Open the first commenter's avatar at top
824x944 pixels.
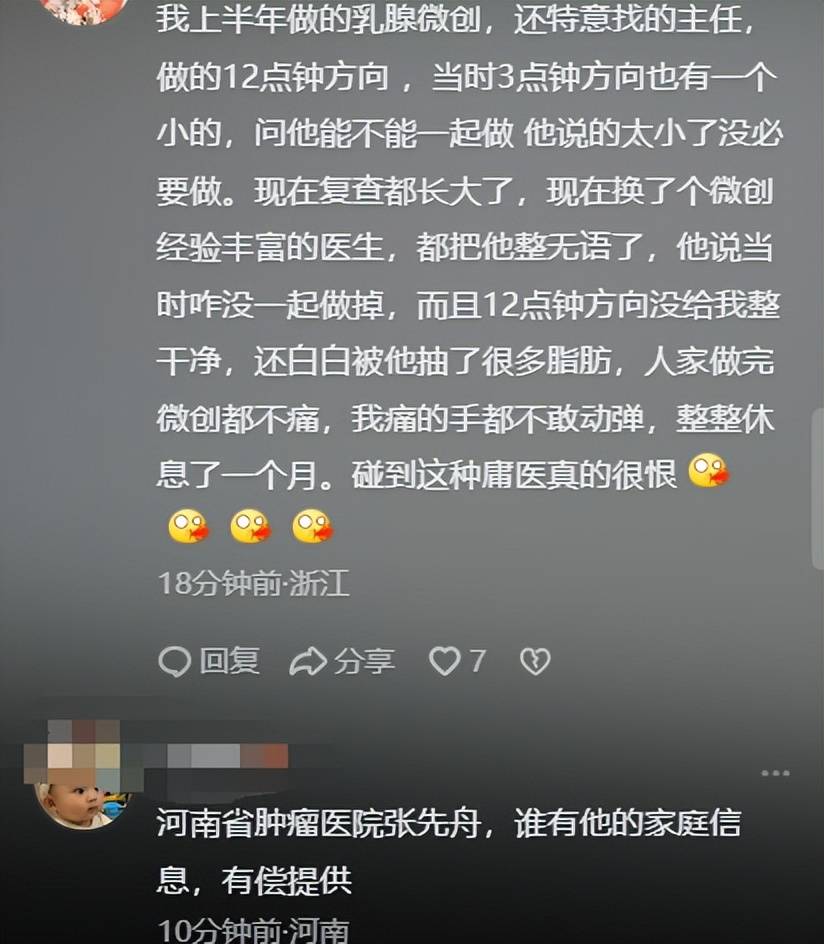[84, 11]
